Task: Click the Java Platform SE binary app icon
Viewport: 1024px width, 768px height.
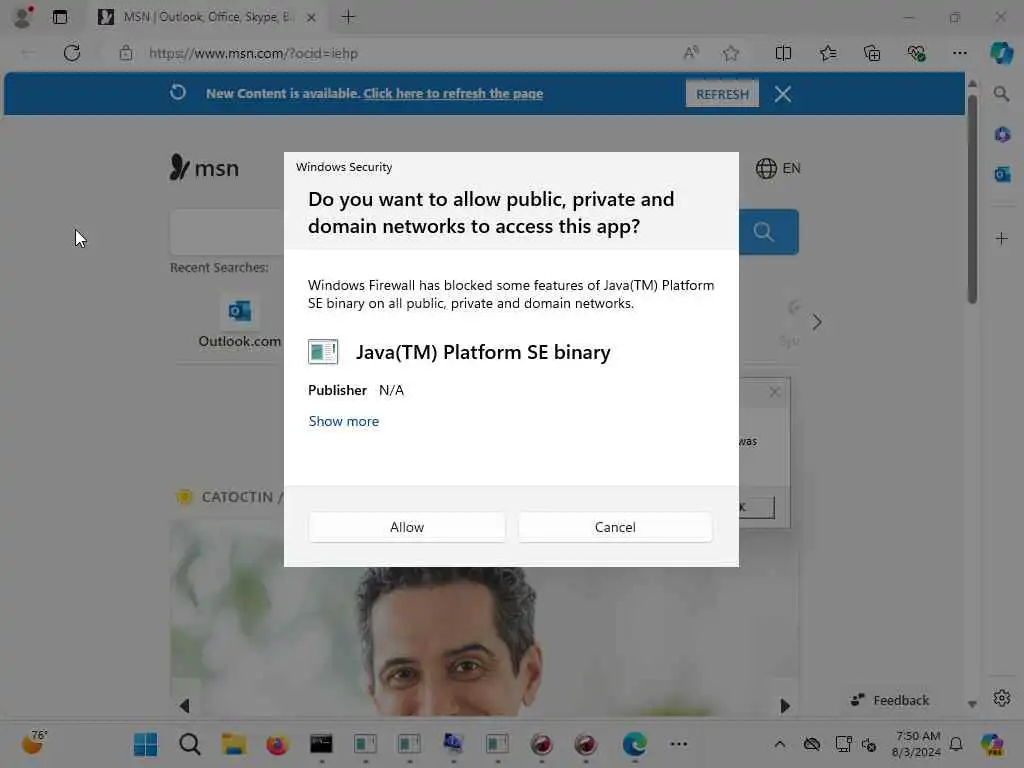Action: click(323, 352)
